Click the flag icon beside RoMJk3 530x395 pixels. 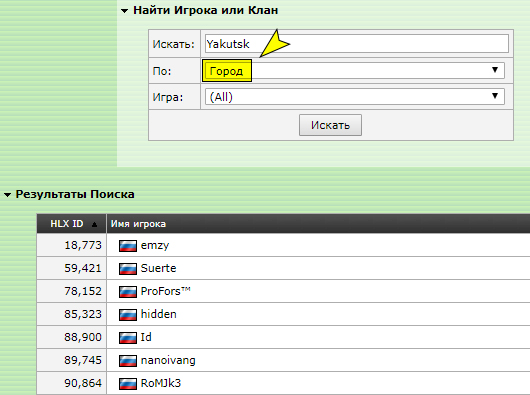(128, 384)
